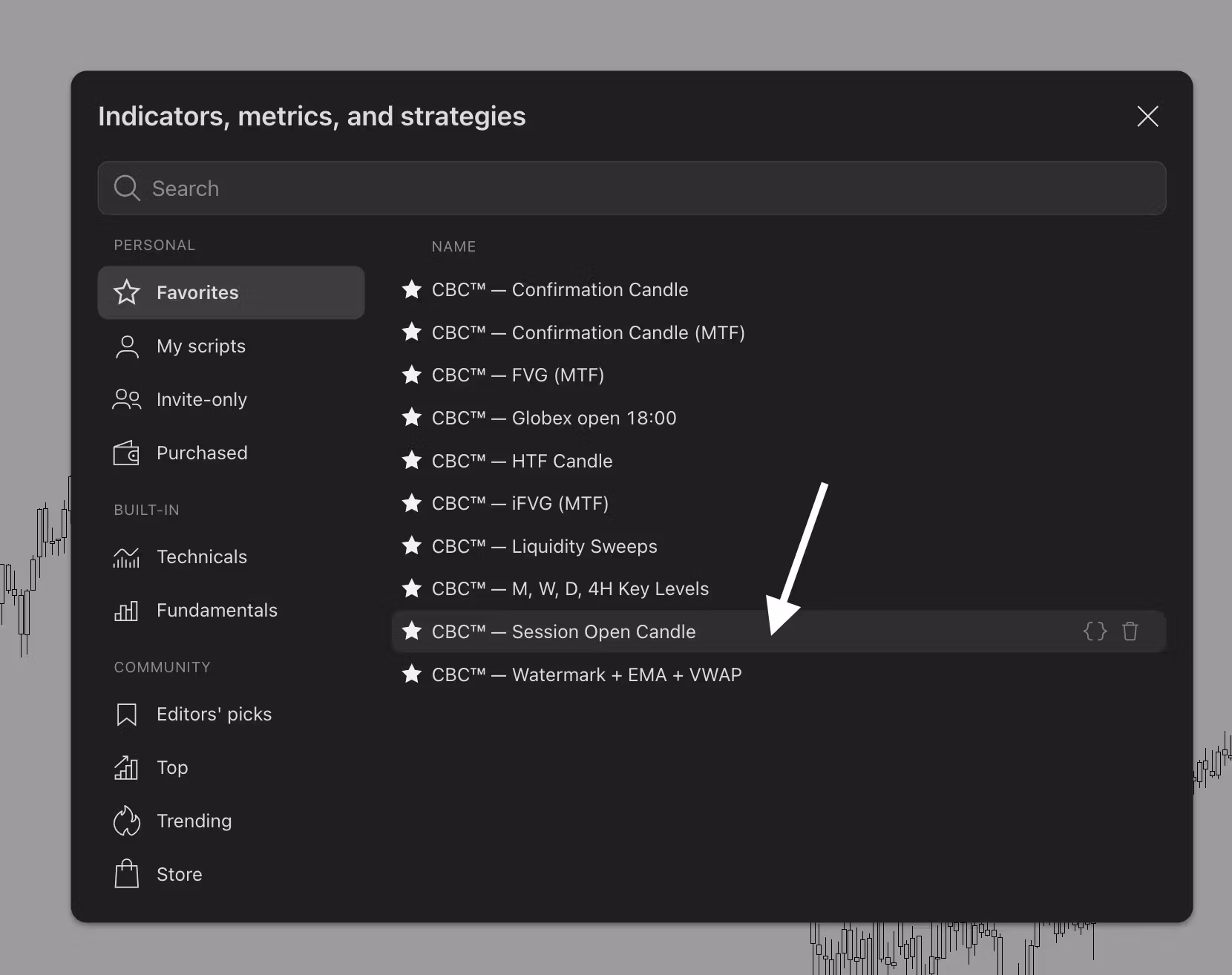
Task: Open the indicator Store
Action: (179, 874)
